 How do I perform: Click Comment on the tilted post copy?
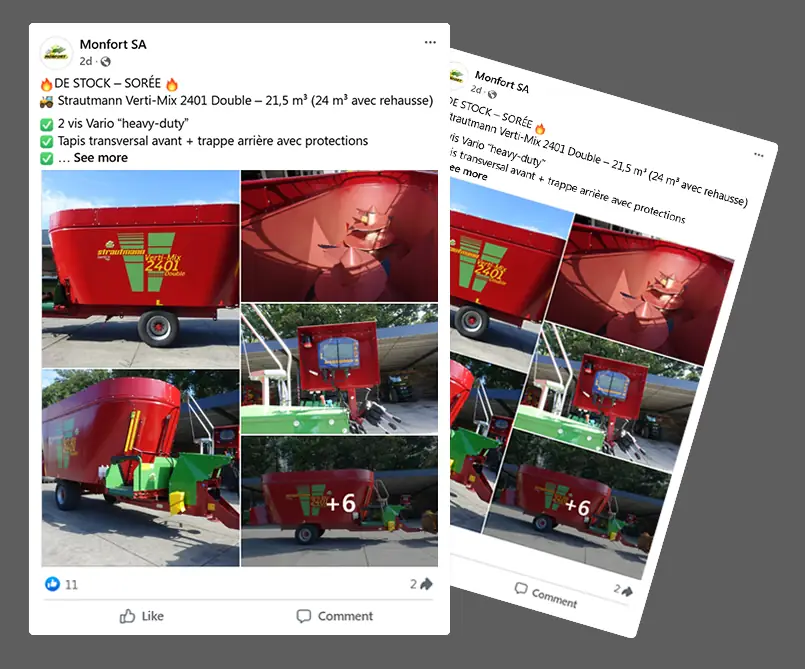546,595
